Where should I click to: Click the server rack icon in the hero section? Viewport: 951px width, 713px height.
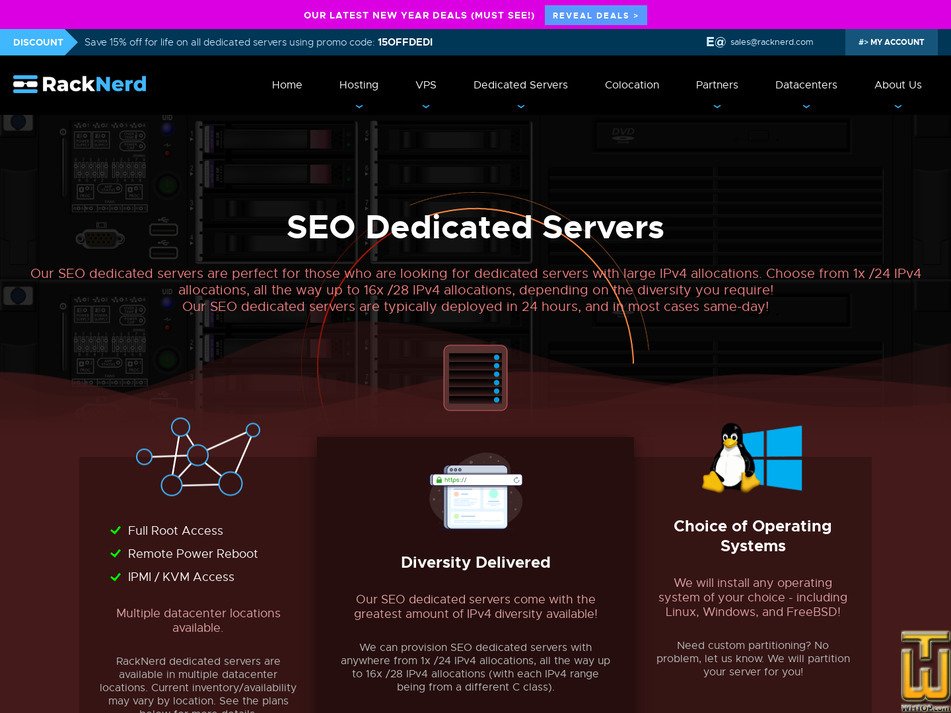pyautogui.click(x=476, y=378)
